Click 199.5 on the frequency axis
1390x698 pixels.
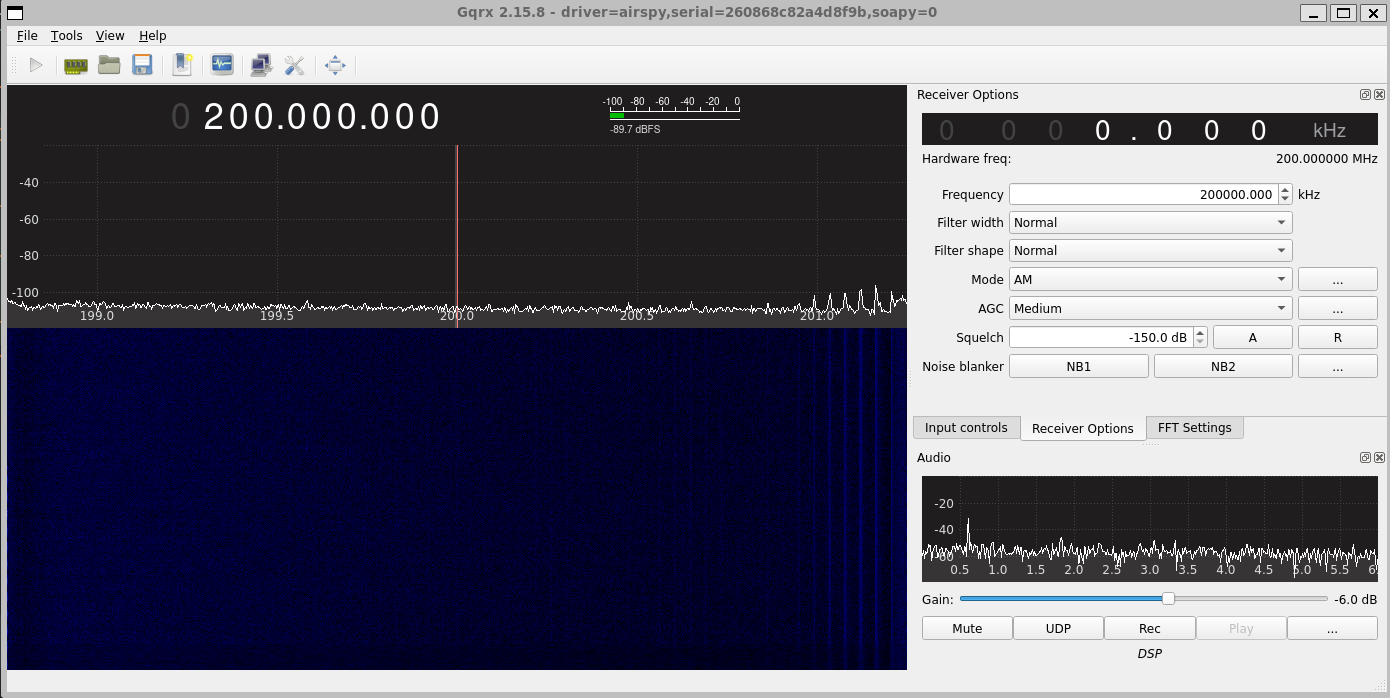point(277,316)
